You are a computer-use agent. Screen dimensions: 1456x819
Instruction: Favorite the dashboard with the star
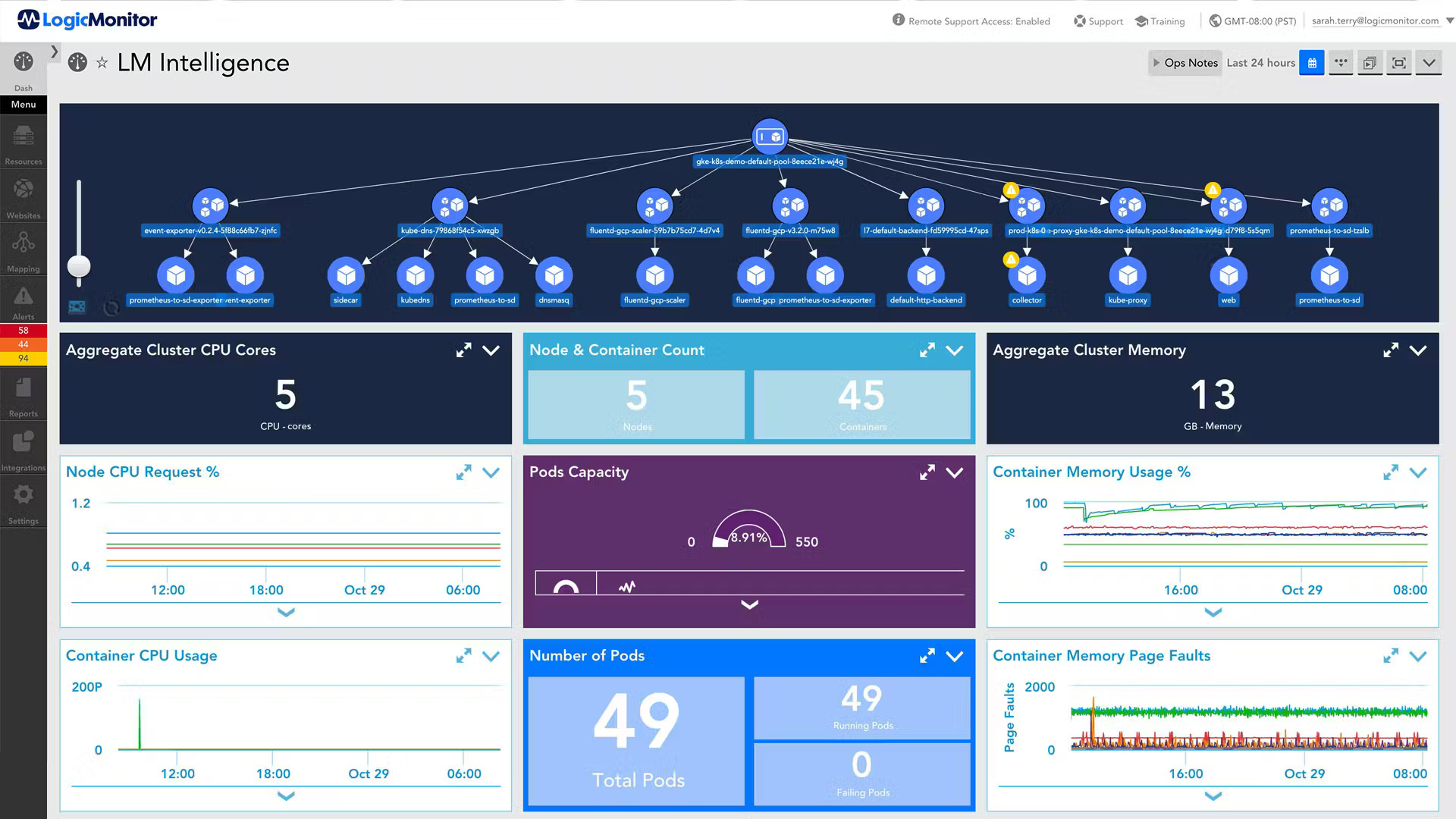(102, 63)
